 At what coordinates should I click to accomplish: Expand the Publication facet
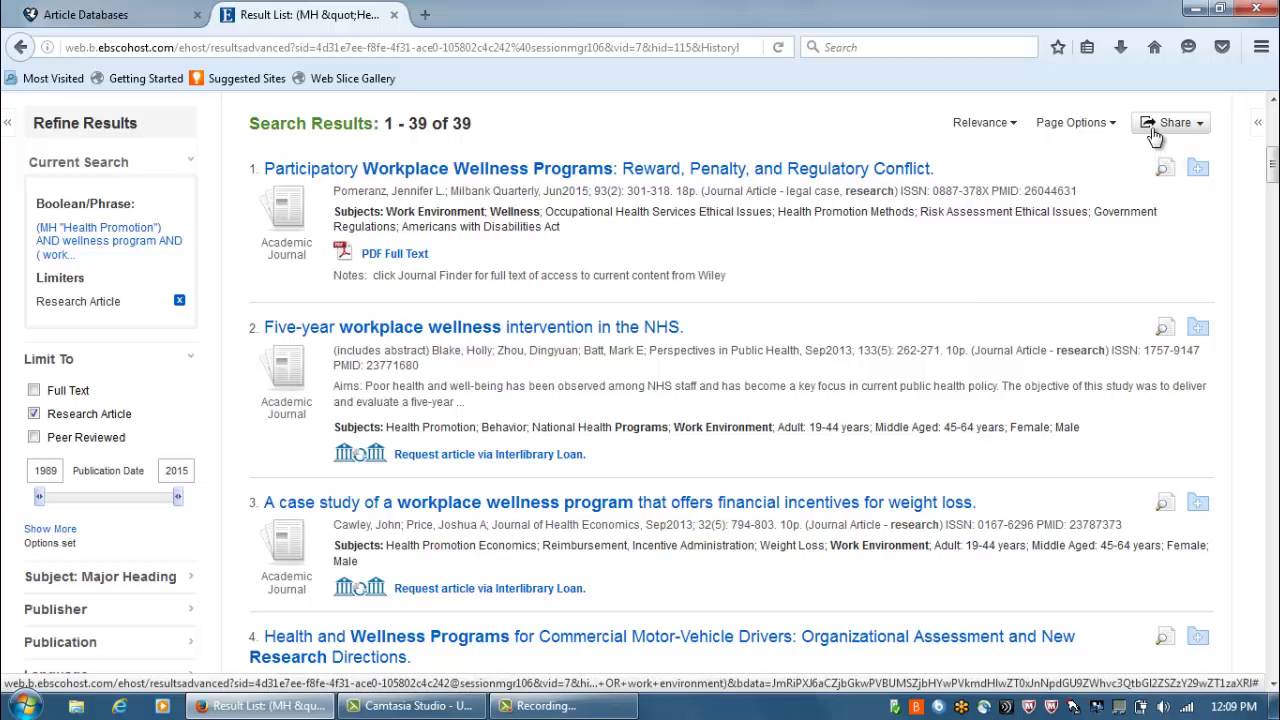[110, 642]
